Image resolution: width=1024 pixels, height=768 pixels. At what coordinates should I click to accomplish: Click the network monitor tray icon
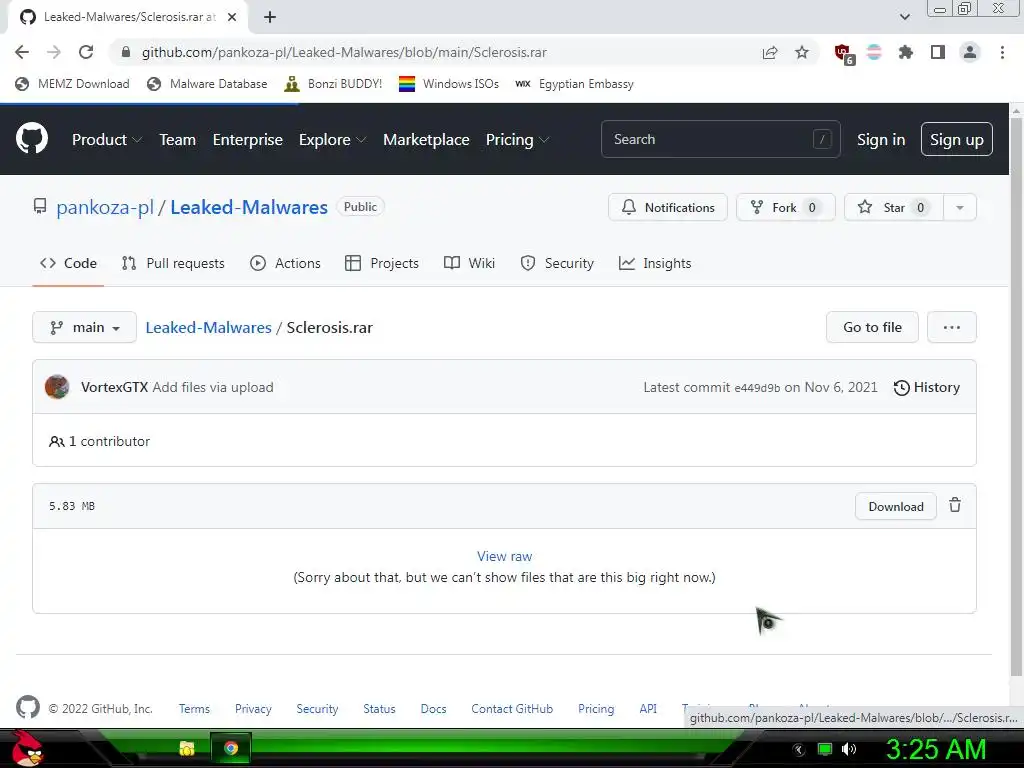(825, 749)
